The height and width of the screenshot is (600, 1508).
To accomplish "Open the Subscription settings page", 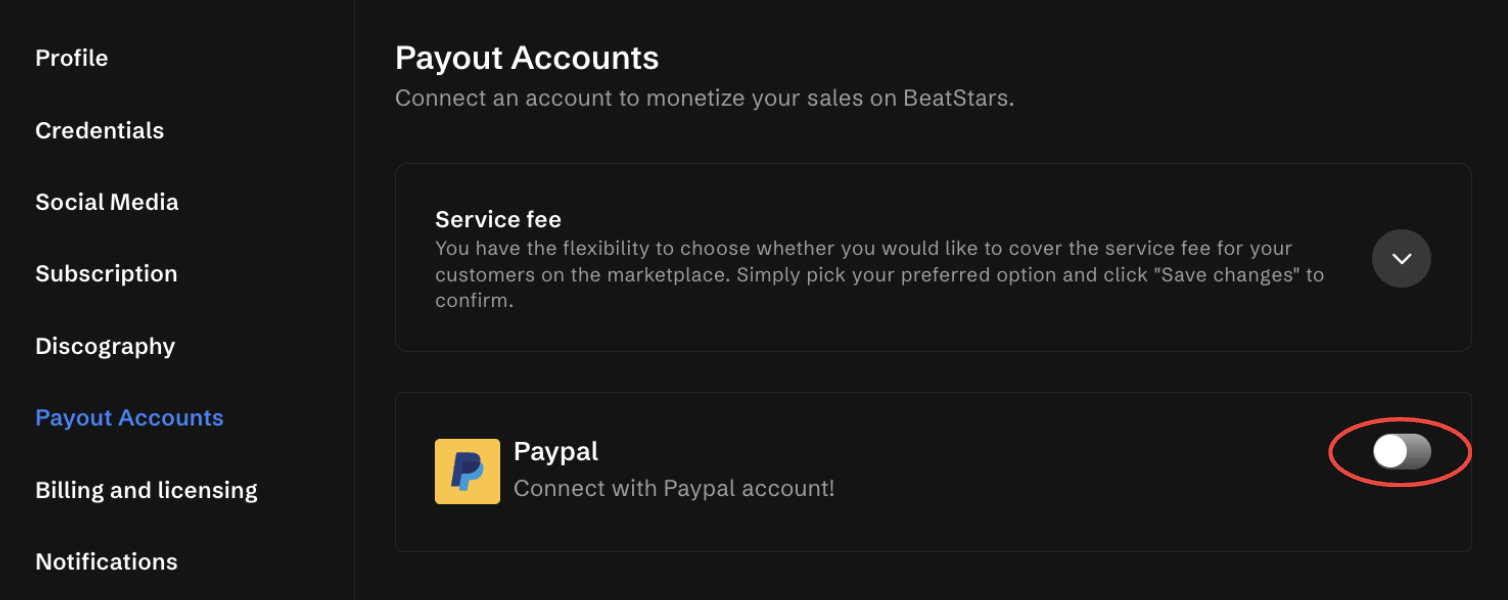I will (x=106, y=274).
